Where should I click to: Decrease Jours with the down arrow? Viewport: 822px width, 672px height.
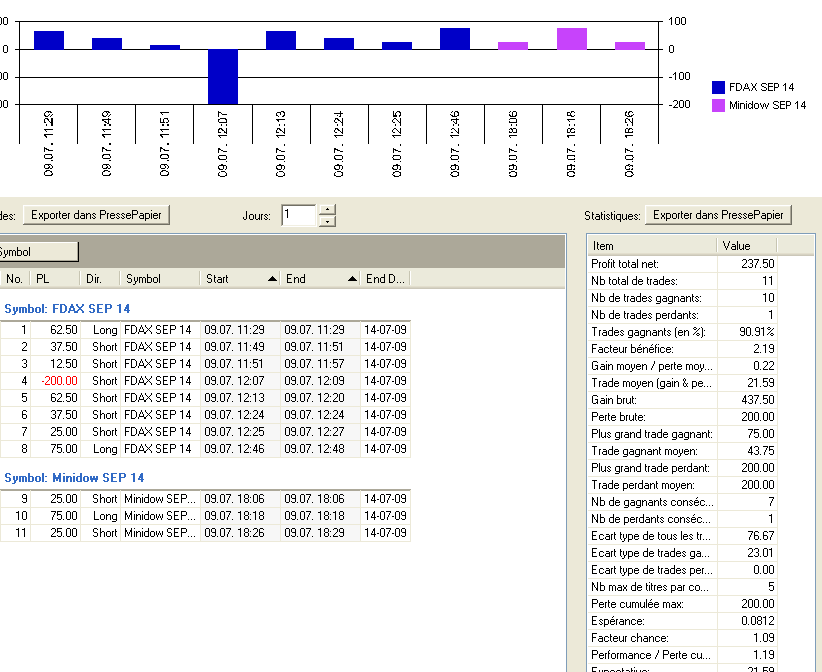(327, 221)
